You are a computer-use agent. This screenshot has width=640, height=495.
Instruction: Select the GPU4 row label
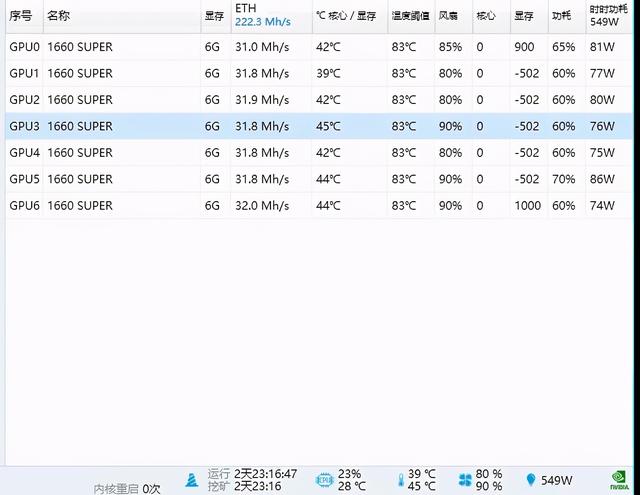pyautogui.click(x=24, y=153)
